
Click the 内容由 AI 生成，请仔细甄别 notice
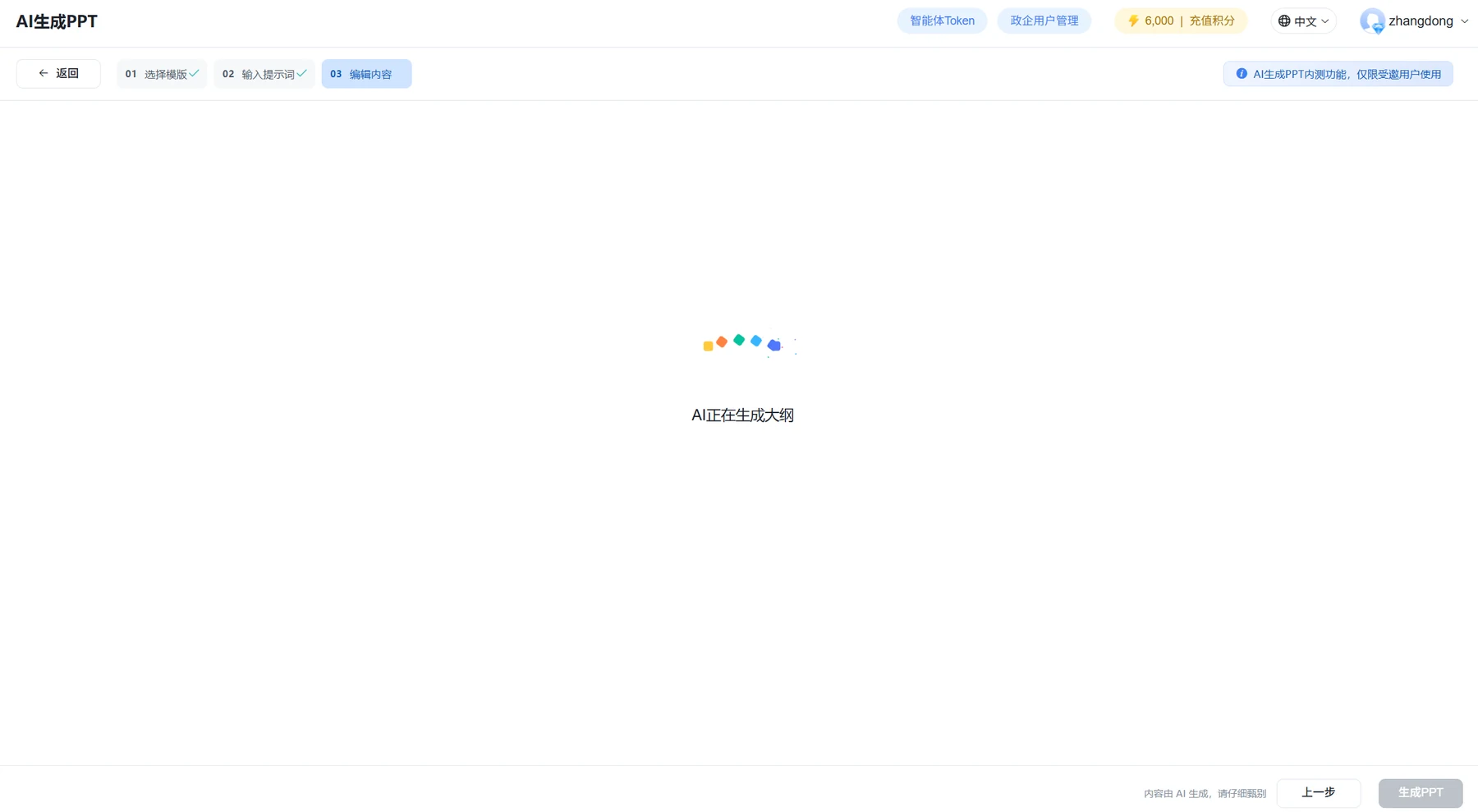coord(1205,794)
